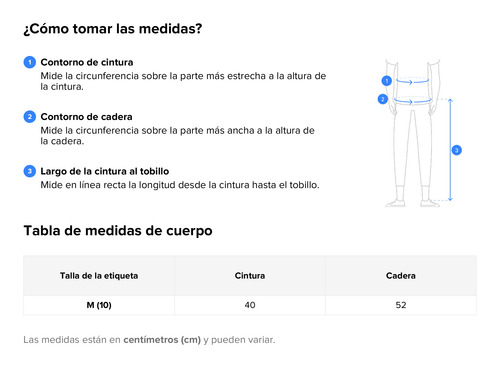Click the "Cintura" column header

click(250, 276)
